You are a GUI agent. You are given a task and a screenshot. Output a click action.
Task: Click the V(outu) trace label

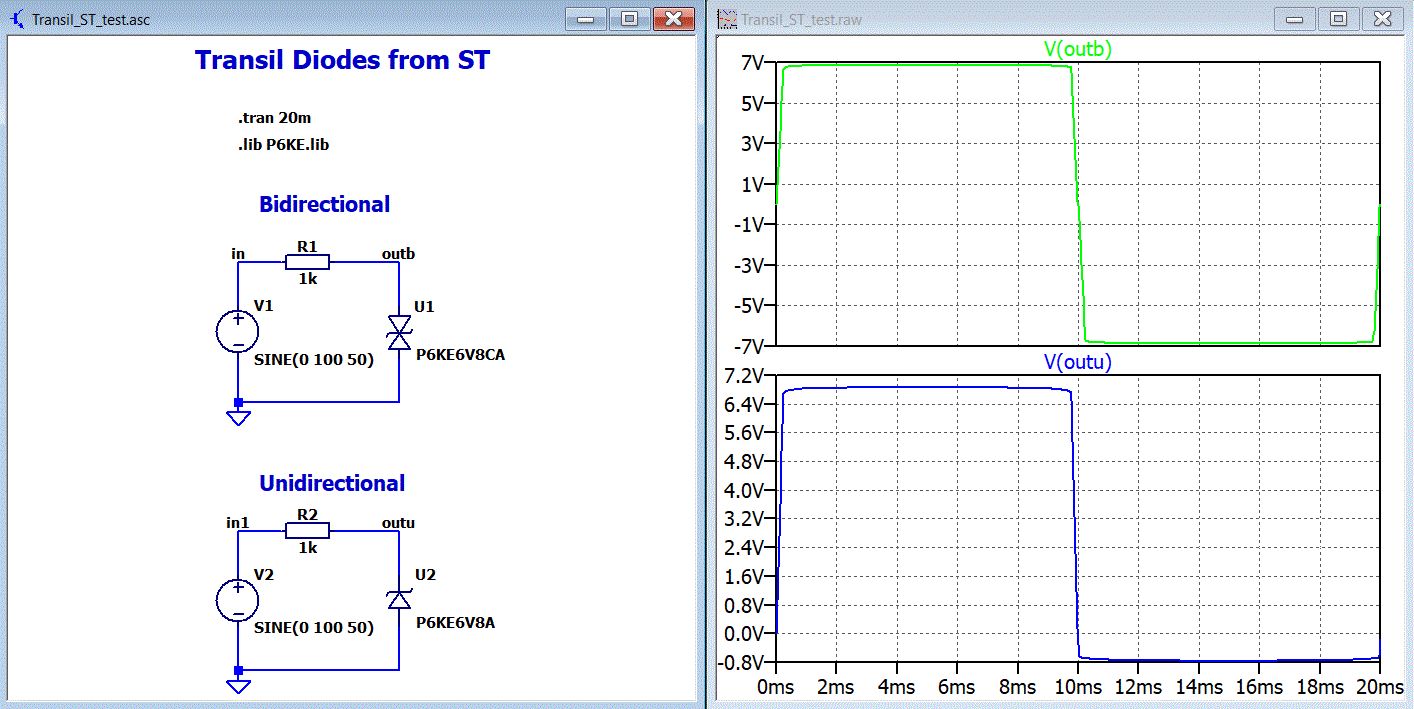1075,362
